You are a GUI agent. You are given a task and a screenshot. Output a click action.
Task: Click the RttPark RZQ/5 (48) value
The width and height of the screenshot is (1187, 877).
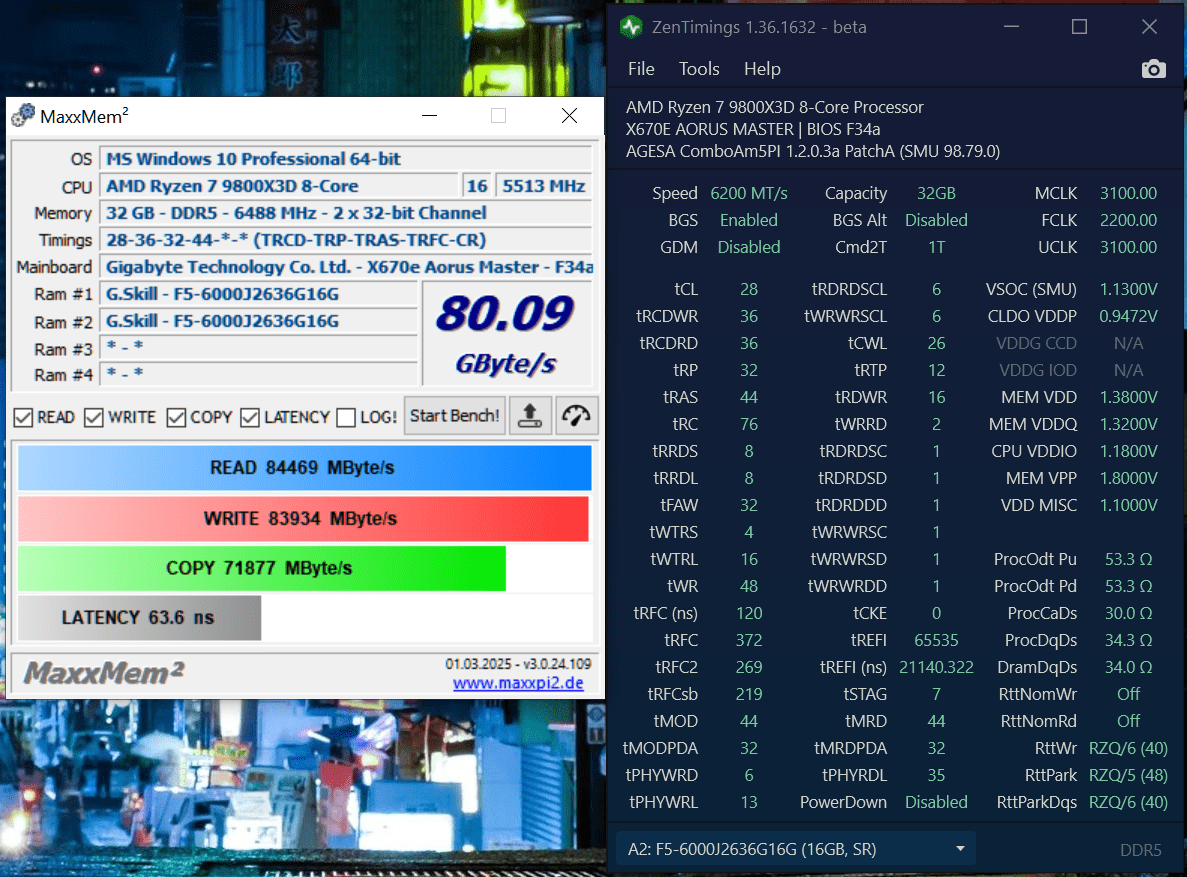[x=1128, y=776]
